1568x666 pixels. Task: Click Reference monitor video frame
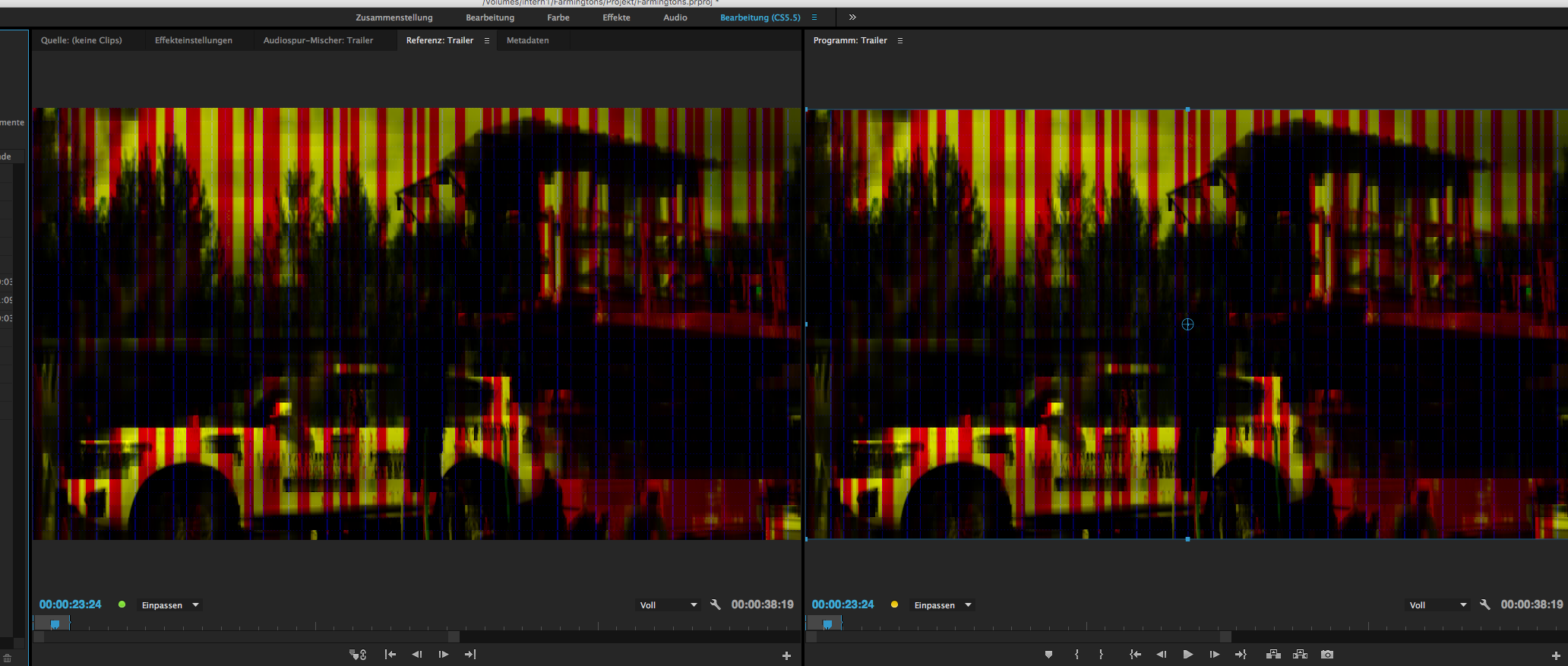[x=416, y=324]
